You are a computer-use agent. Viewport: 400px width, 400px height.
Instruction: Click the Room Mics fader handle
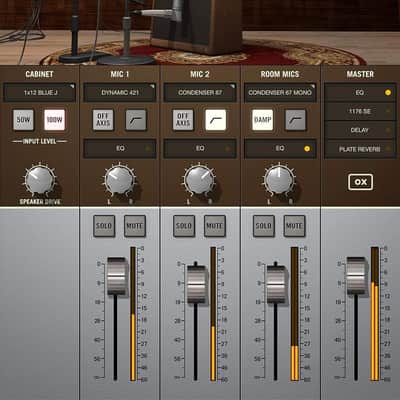[x=277, y=284]
